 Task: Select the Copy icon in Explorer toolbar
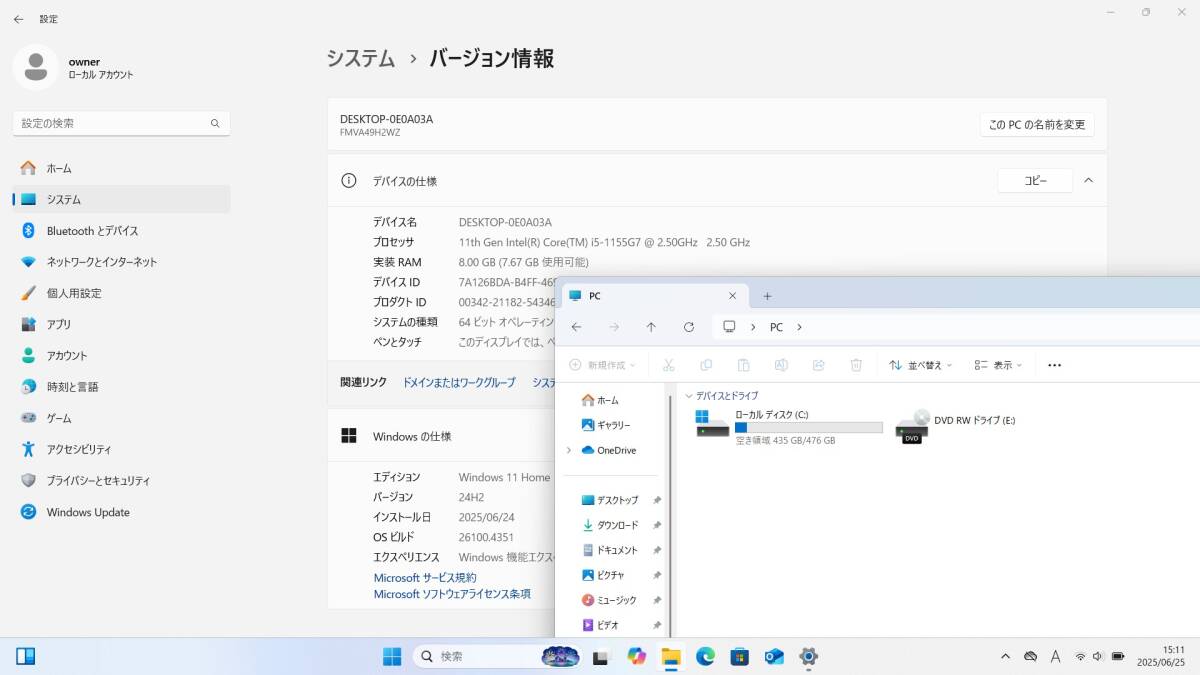pos(706,365)
